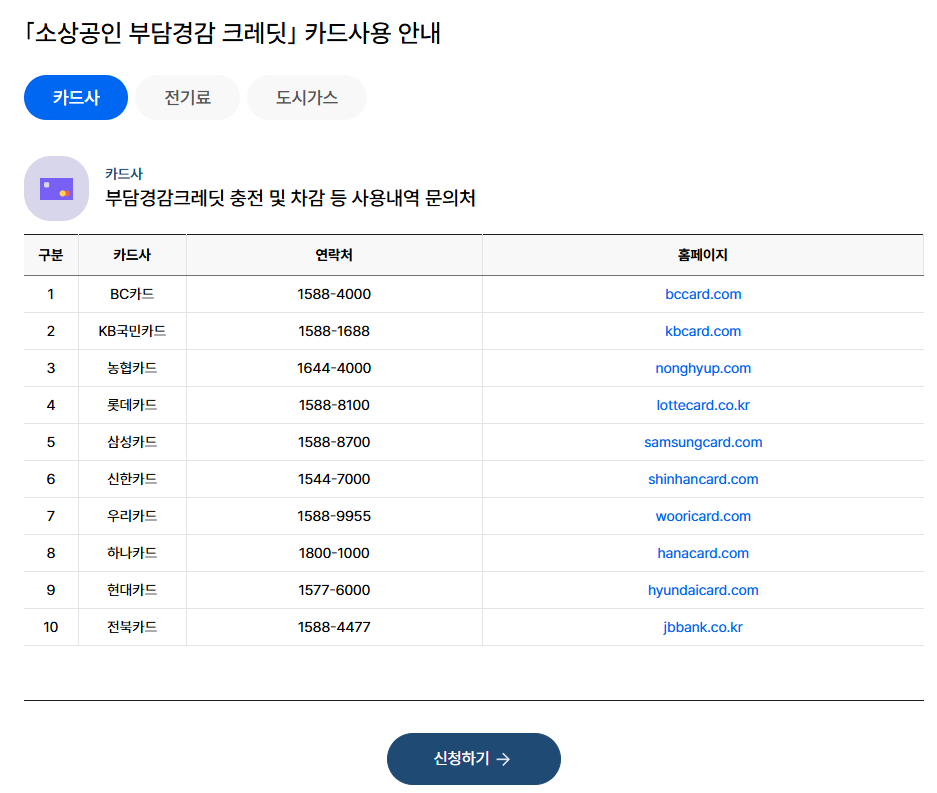The image size is (937, 793).
Task: Select the 카드사 tab
Action: coord(76,97)
